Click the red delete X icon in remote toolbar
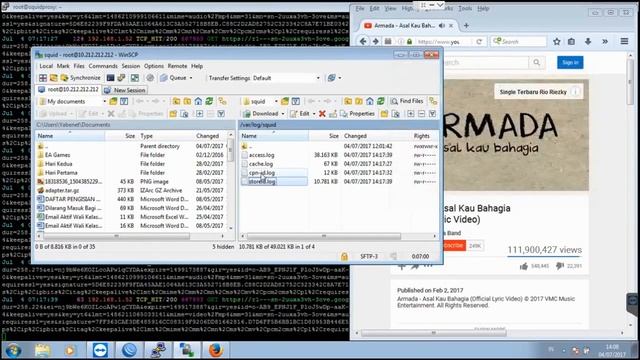 (322, 113)
